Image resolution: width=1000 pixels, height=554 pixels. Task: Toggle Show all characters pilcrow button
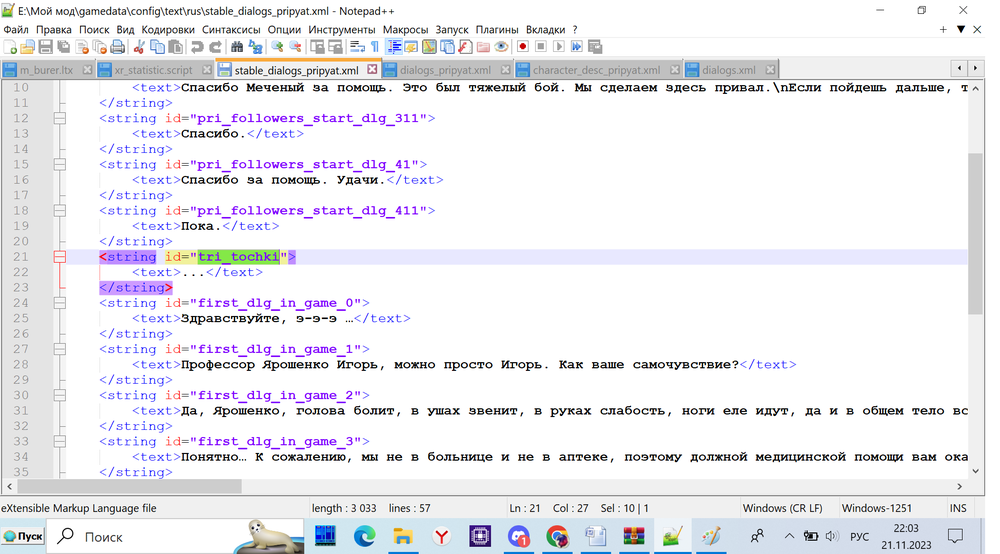tap(375, 47)
